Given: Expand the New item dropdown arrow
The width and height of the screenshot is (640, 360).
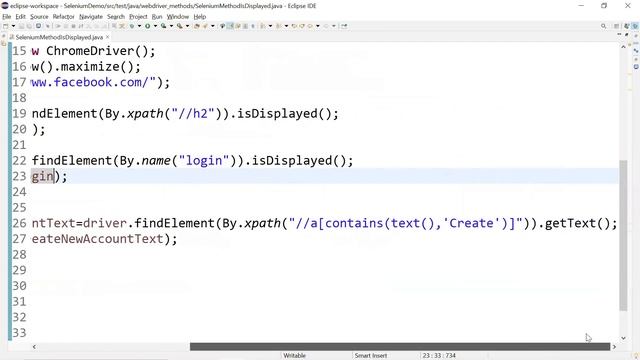Looking at the screenshot, I should [13, 26].
